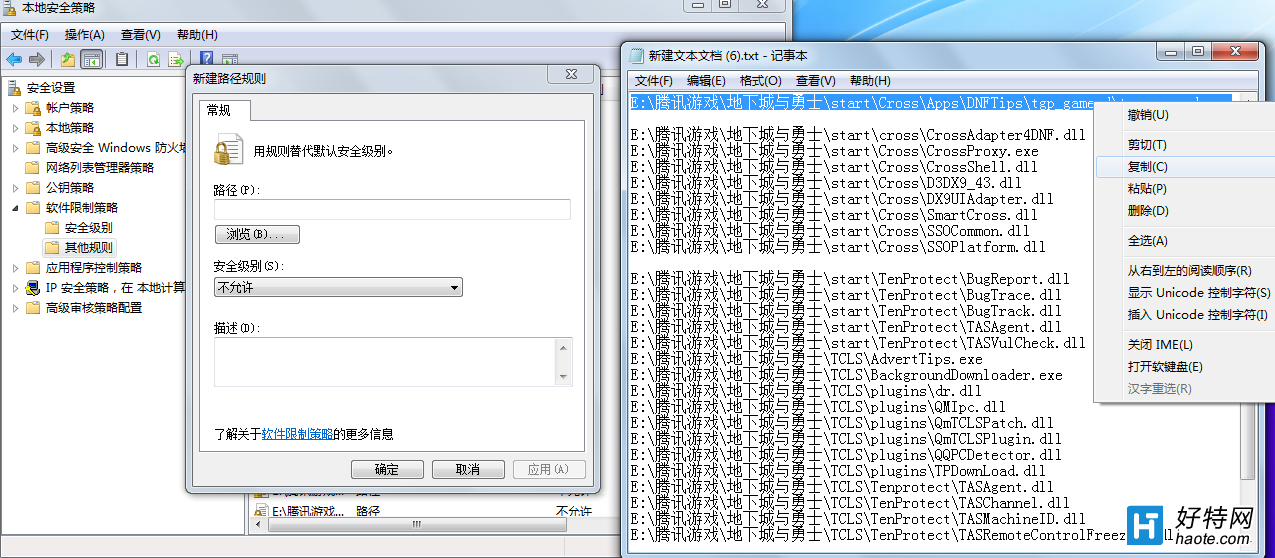This screenshot has width=1275, height=558.
Task: Click the 帐户策略 folder icon in the tree
Action: click(x=34, y=107)
